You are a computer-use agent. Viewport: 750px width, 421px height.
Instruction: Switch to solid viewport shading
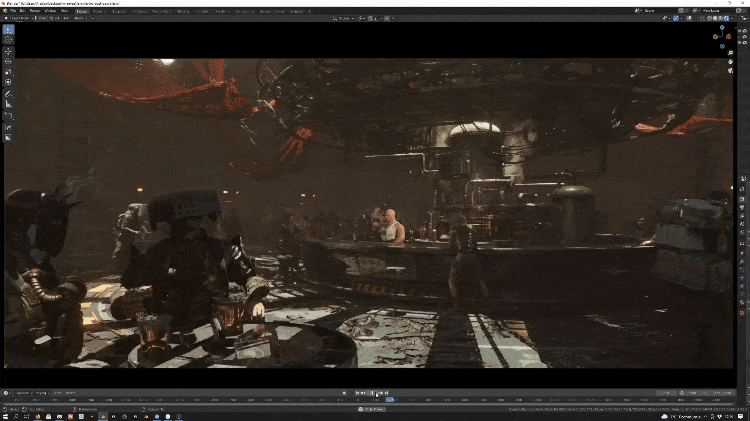pyautogui.click(x=715, y=18)
